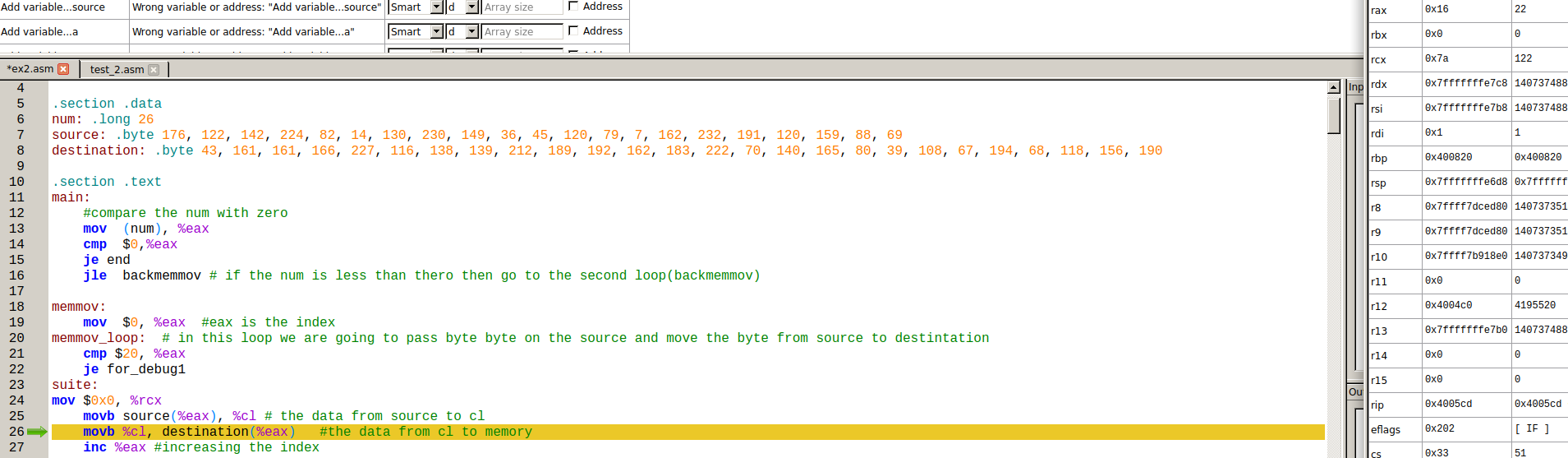The width and height of the screenshot is (1568, 458).
Task: Click the highlighted movb %cl, destination line
Action: (687, 432)
